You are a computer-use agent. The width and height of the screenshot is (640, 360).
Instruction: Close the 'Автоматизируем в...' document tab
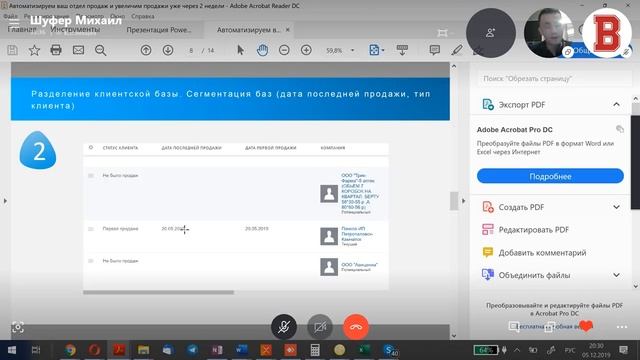[288, 30]
